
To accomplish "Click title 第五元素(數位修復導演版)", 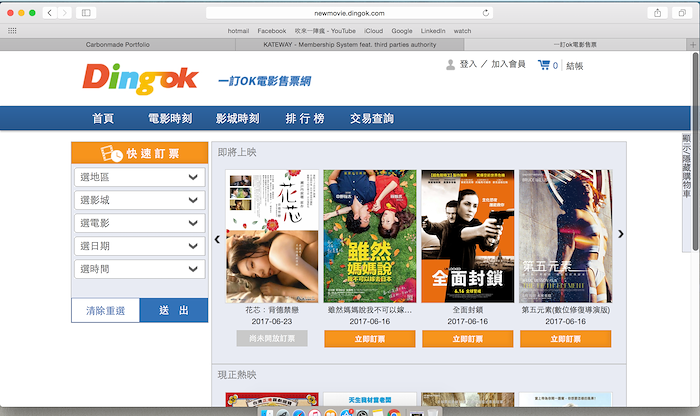I will point(565,310).
